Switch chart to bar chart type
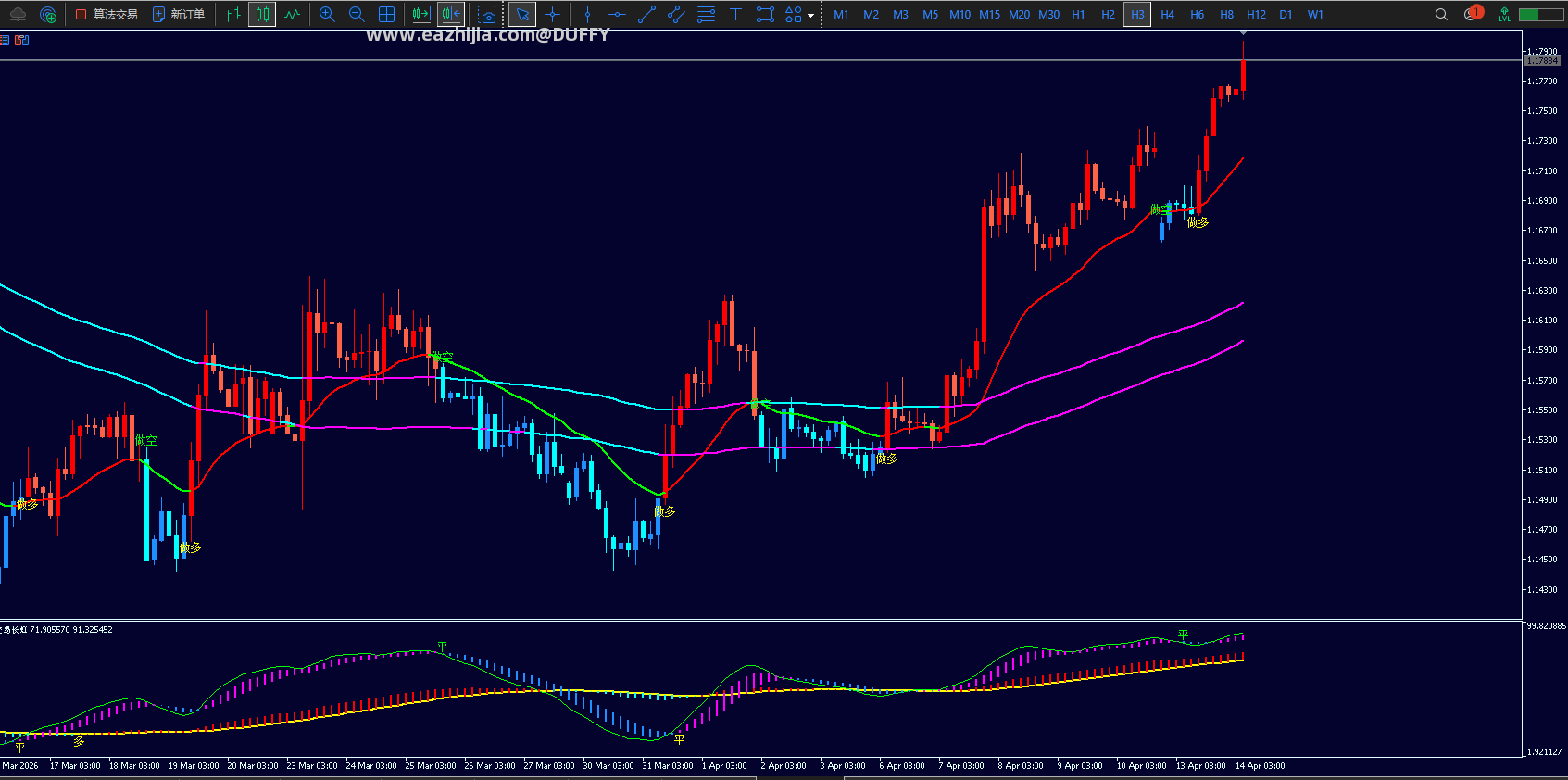The image size is (1568, 780). coord(232,14)
